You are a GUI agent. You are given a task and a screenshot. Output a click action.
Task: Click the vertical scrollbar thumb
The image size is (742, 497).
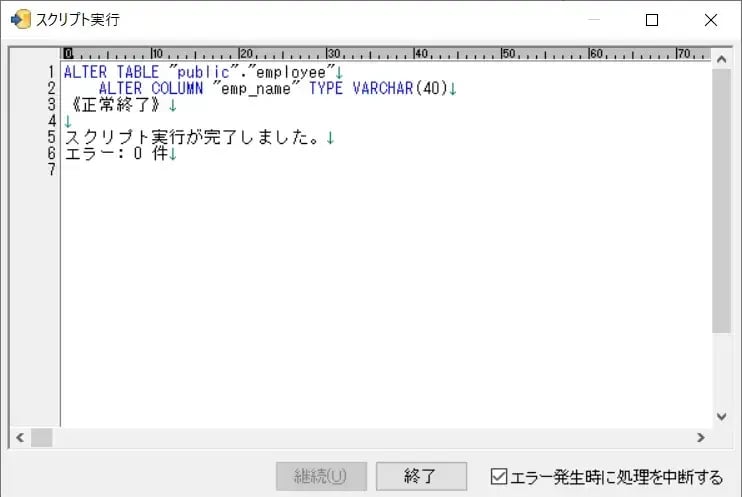pos(721,200)
